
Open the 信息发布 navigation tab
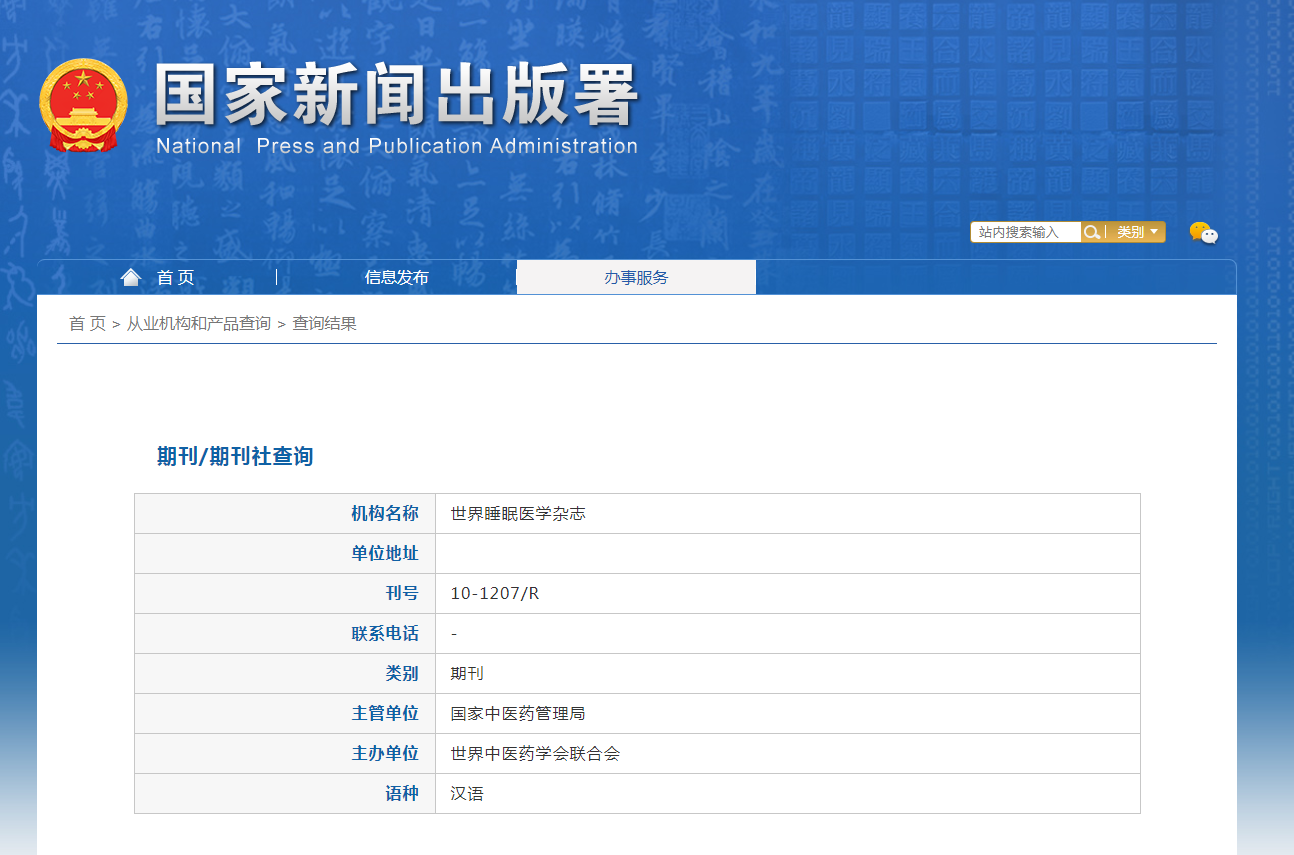pos(396,278)
